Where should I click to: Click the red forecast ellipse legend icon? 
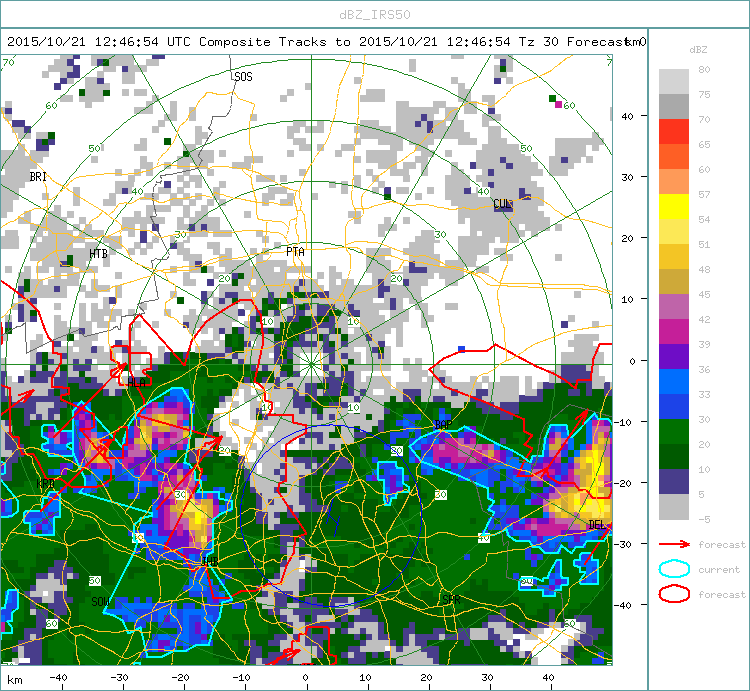tap(674, 594)
